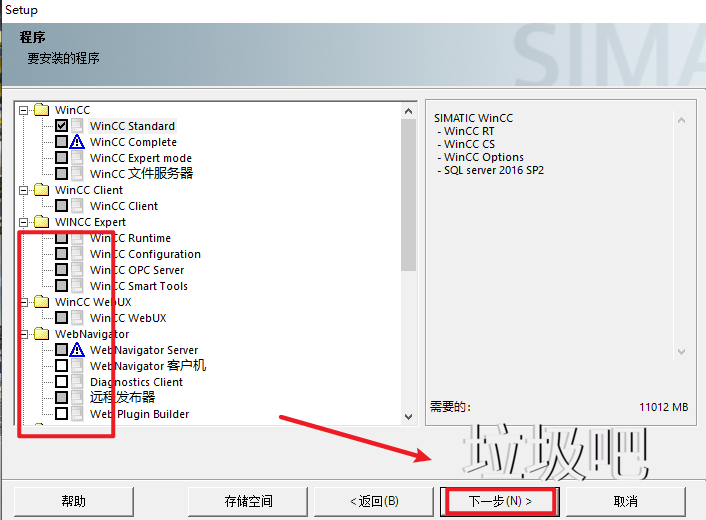The height and width of the screenshot is (520, 706).
Task: Click the 返回(B) back button
Action: point(374,501)
